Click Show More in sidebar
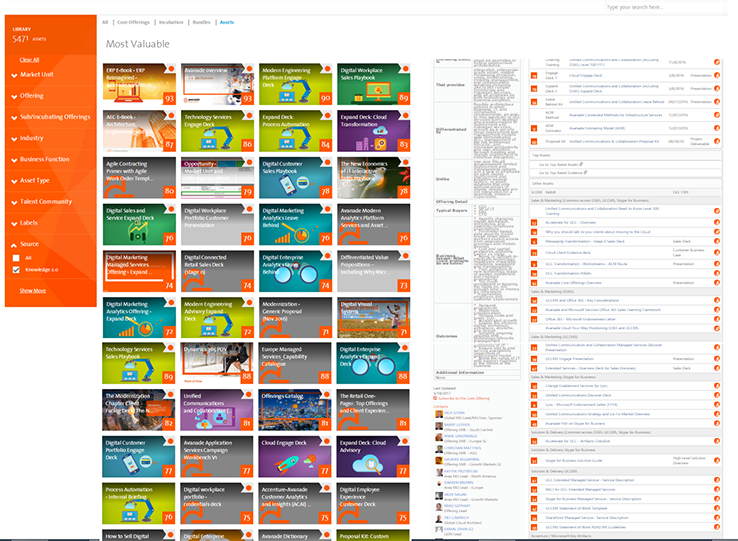This screenshot has height=541, width=738. (x=32, y=290)
